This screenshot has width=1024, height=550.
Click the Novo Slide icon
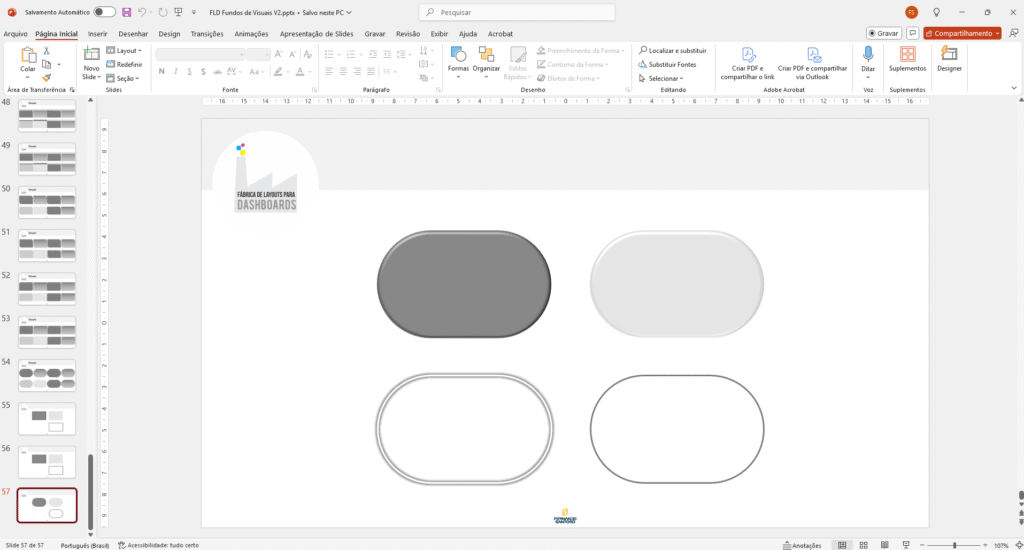(x=91, y=54)
